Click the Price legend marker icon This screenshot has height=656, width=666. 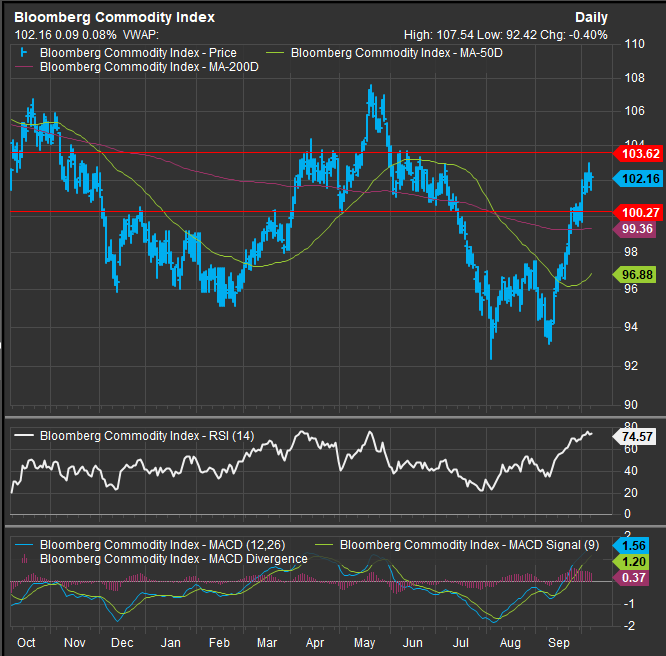24,52
